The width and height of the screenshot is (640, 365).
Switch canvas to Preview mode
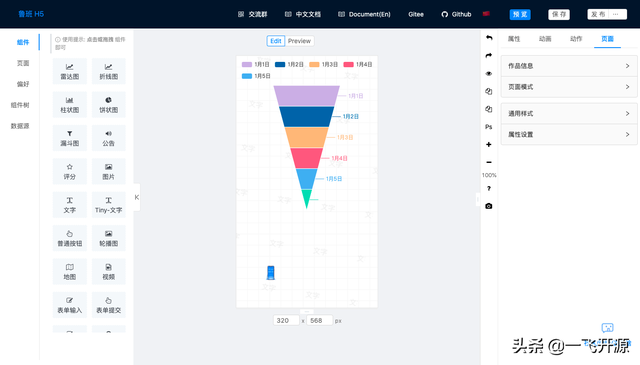[299, 41]
